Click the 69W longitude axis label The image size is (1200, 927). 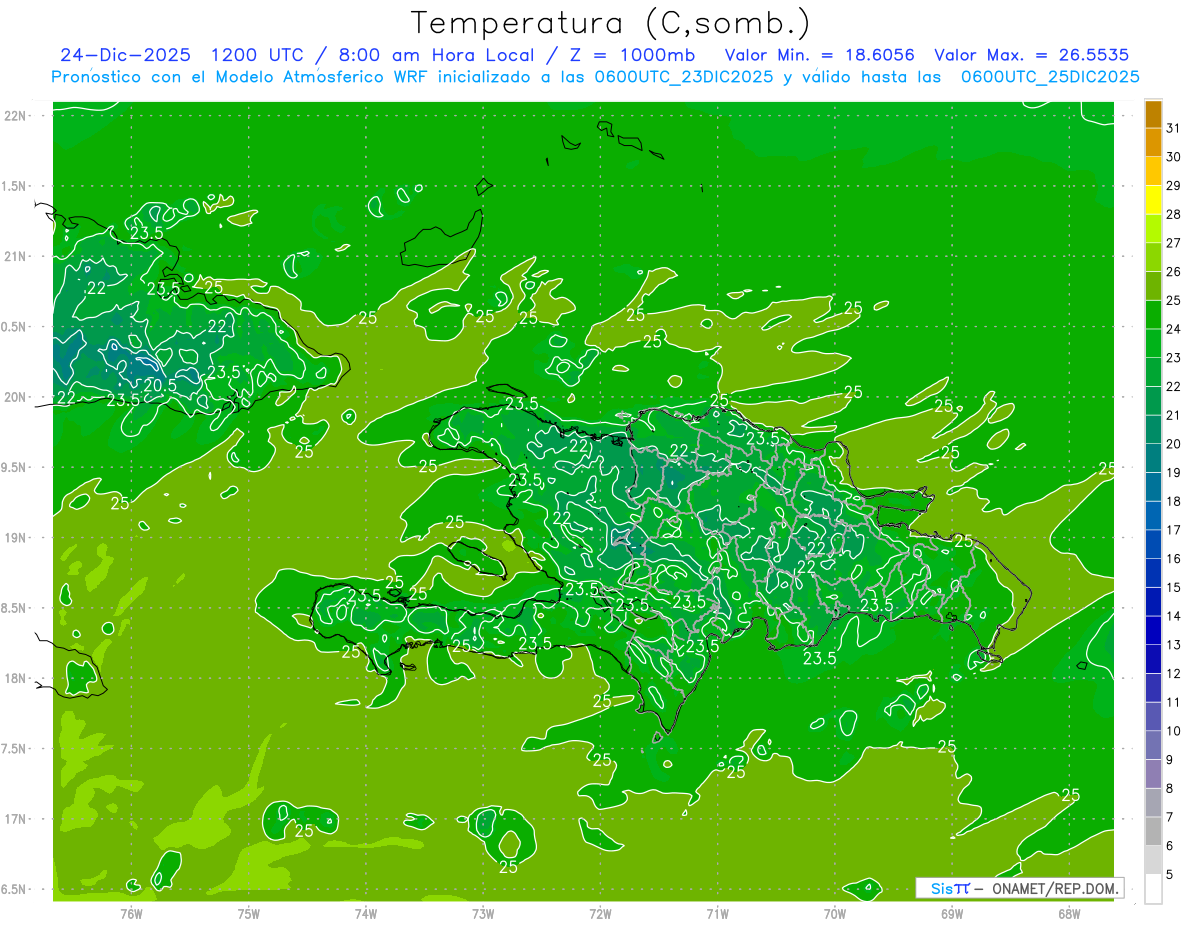tap(952, 912)
